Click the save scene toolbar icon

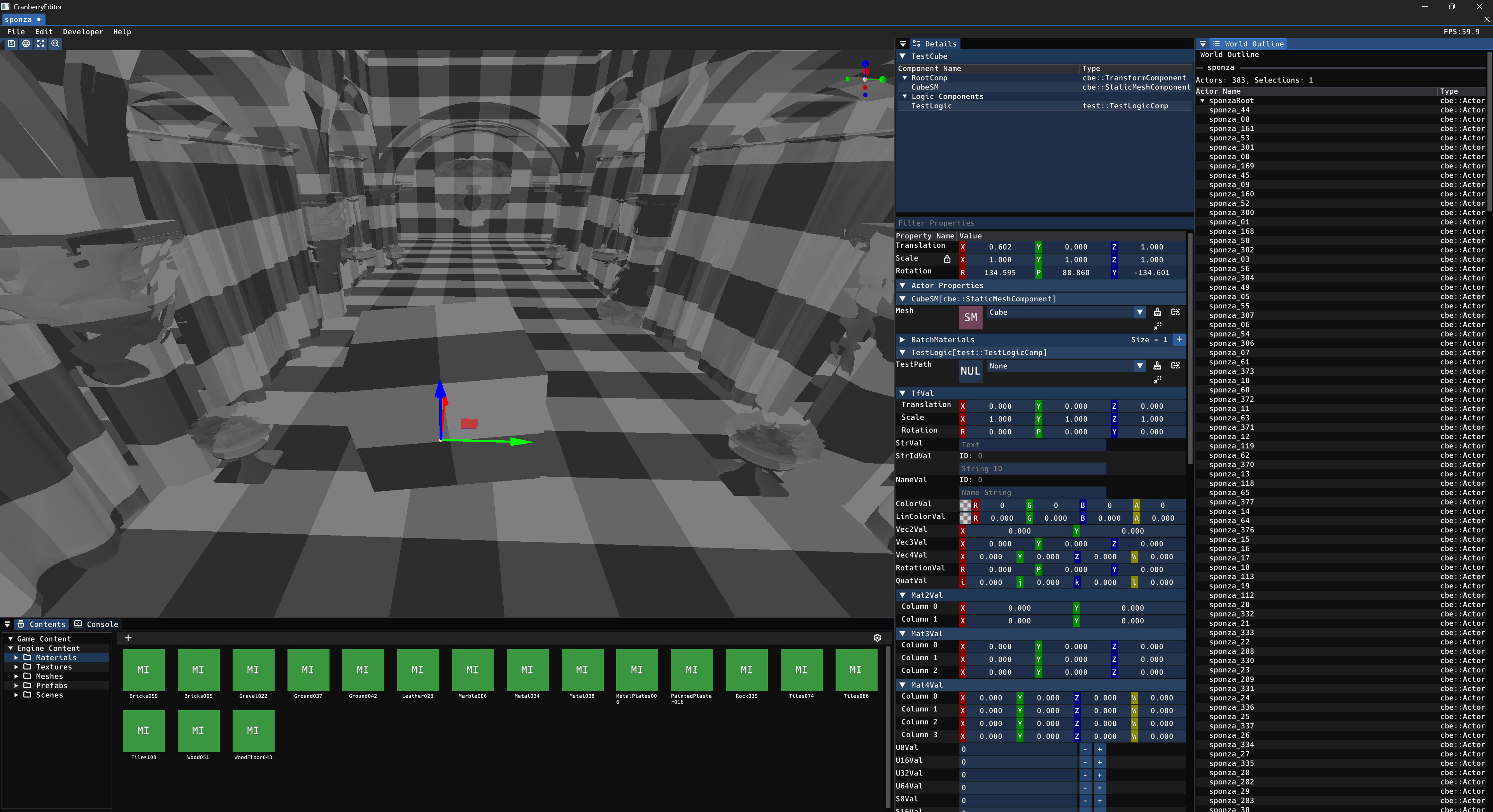click(x=12, y=44)
